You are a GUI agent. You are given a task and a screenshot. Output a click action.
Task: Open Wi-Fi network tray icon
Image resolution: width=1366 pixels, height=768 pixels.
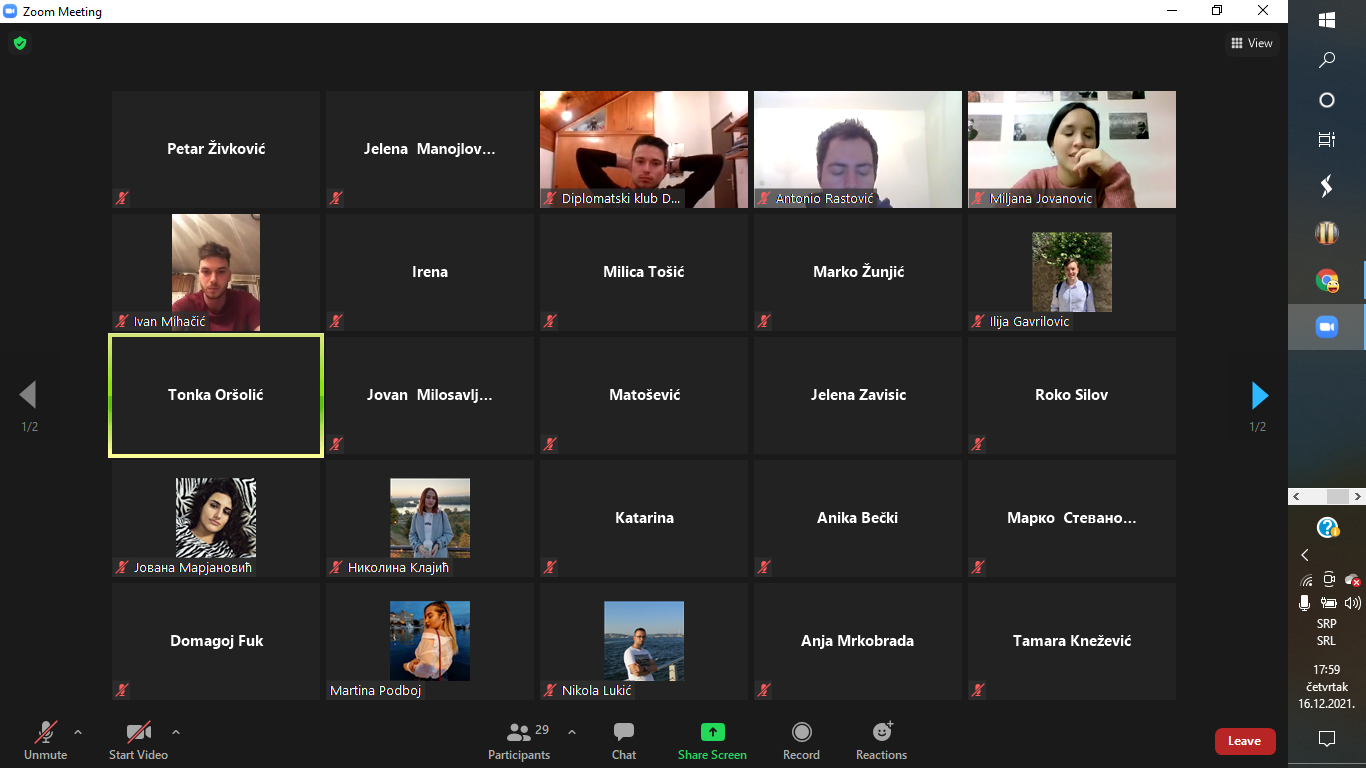[1306, 580]
